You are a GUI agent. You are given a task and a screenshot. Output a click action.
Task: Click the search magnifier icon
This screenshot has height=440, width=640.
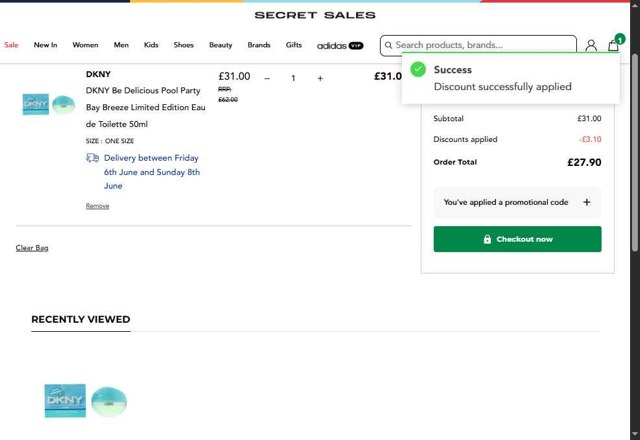pyautogui.click(x=388, y=45)
